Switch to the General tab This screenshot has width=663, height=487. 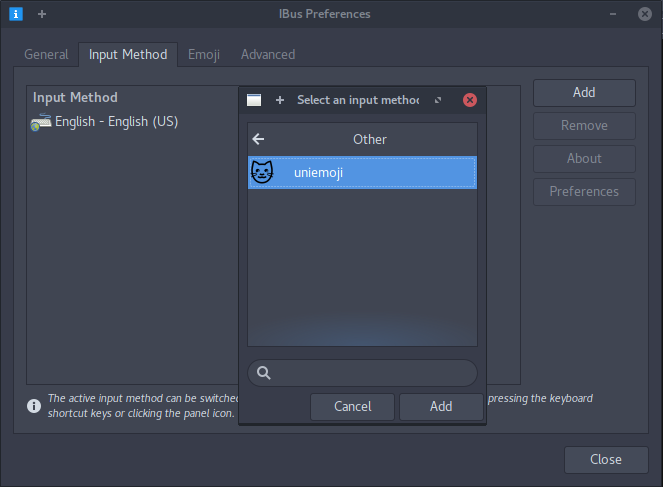pyautogui.click(x=46, y=54)
